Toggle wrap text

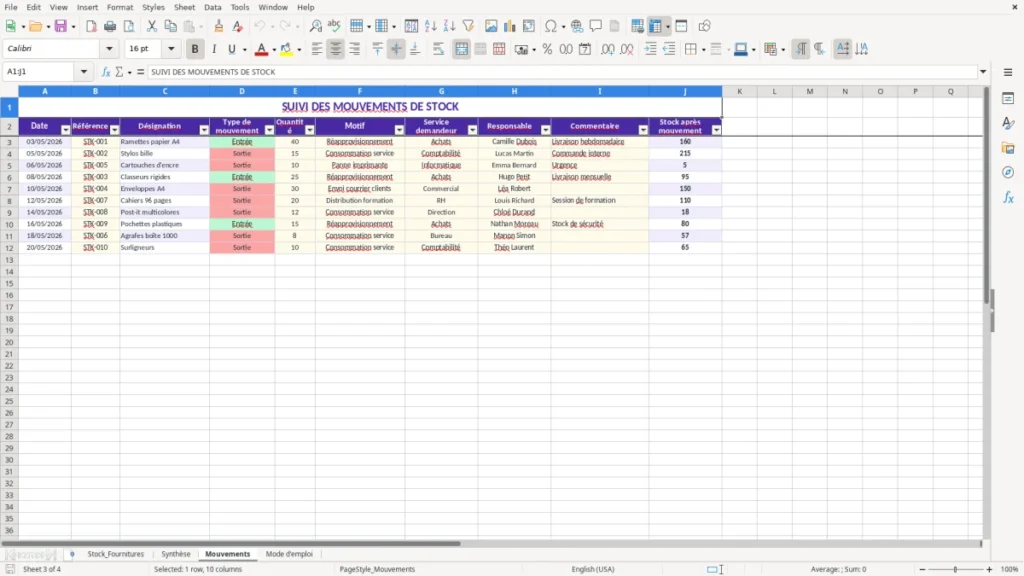point(438,49)
